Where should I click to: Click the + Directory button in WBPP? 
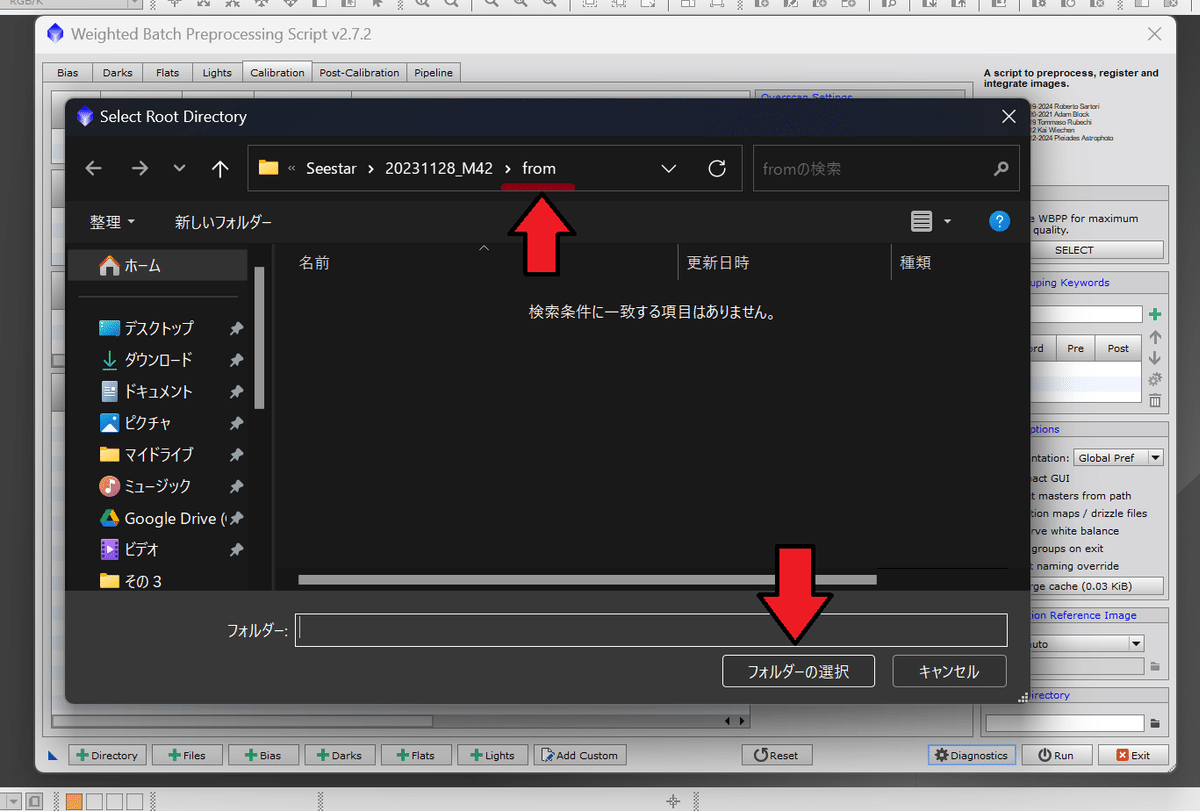click(108, 755)
